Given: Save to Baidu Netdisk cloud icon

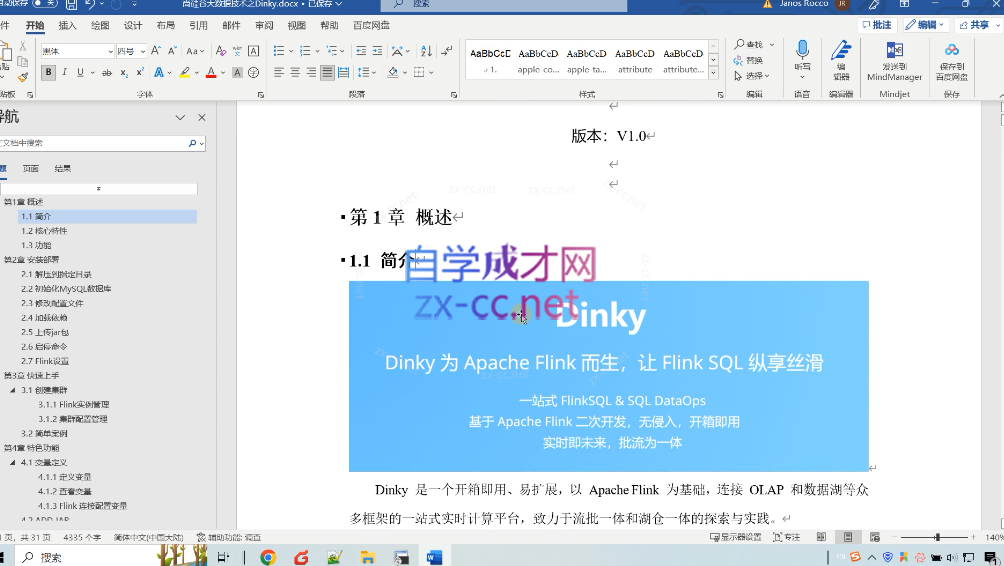Looking at the screenshot, I should [x=951, y=50].
